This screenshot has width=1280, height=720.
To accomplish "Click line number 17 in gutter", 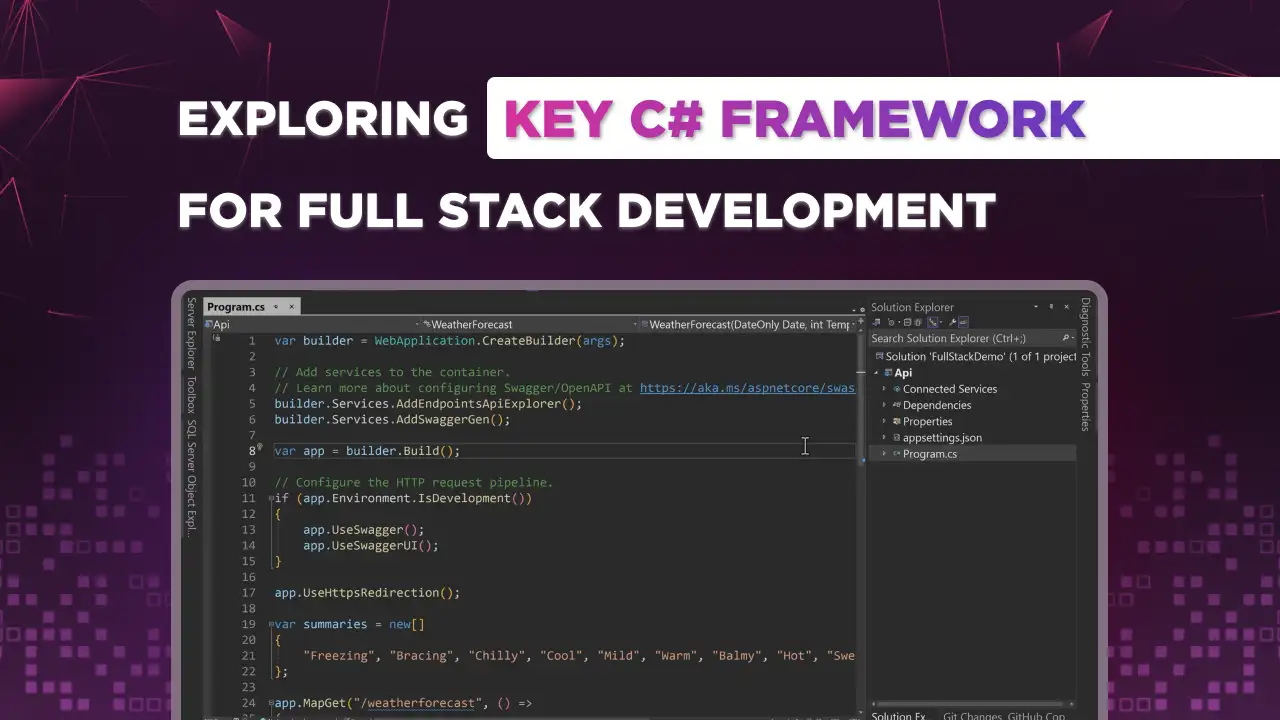I will [248, 593].
